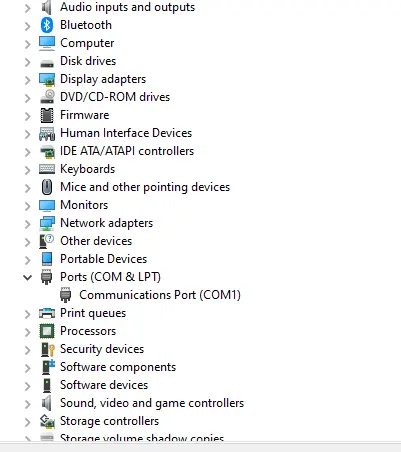401x452 pixels.
Task: Expand the Monitors arrow
Action: [x=28, y=206]
